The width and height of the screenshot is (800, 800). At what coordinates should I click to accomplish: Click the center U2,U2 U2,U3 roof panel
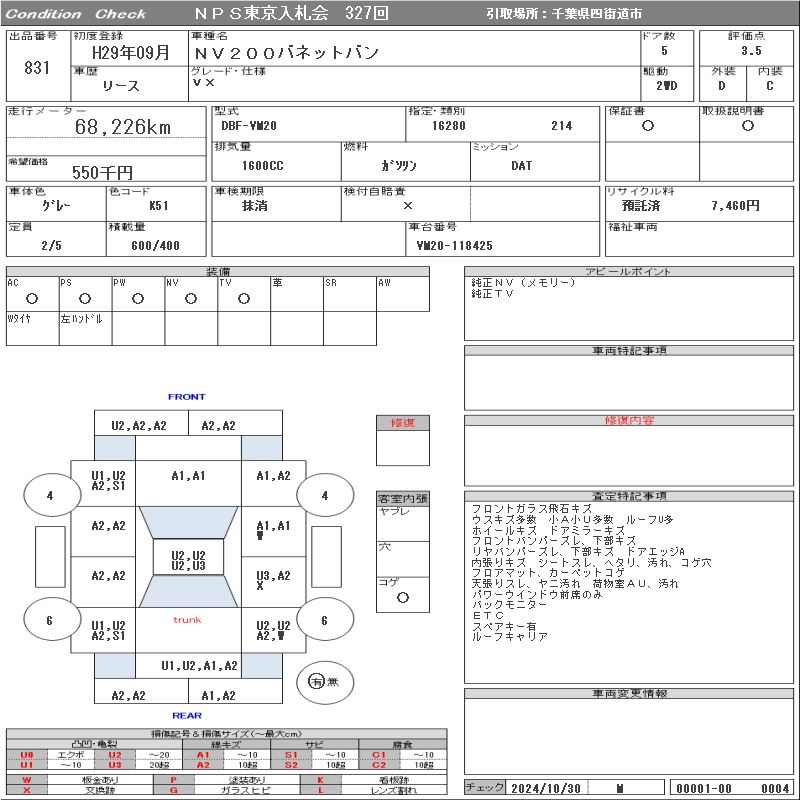click(x=187, y=560)
